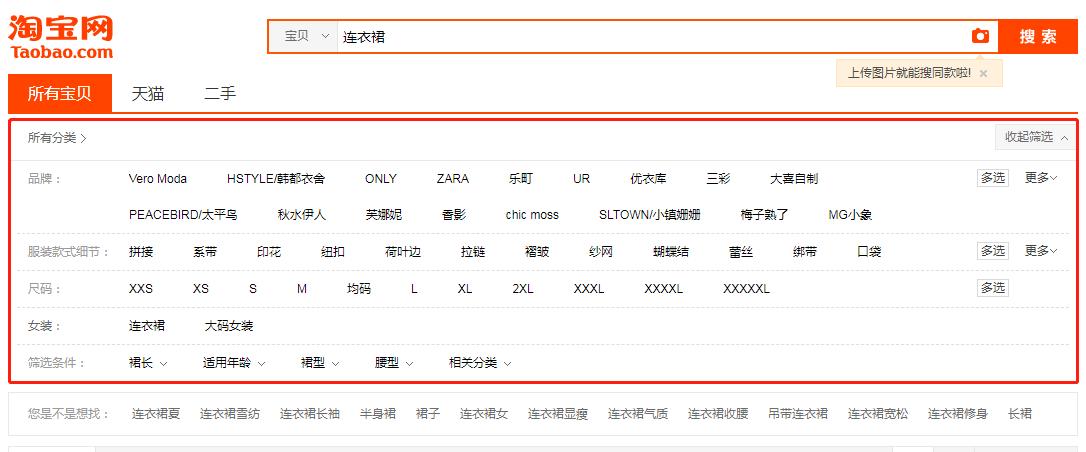Viewport: 1086px width, 452px height.
Task: Switch to the 所有宝贝 tab
Action: [60, 93]
